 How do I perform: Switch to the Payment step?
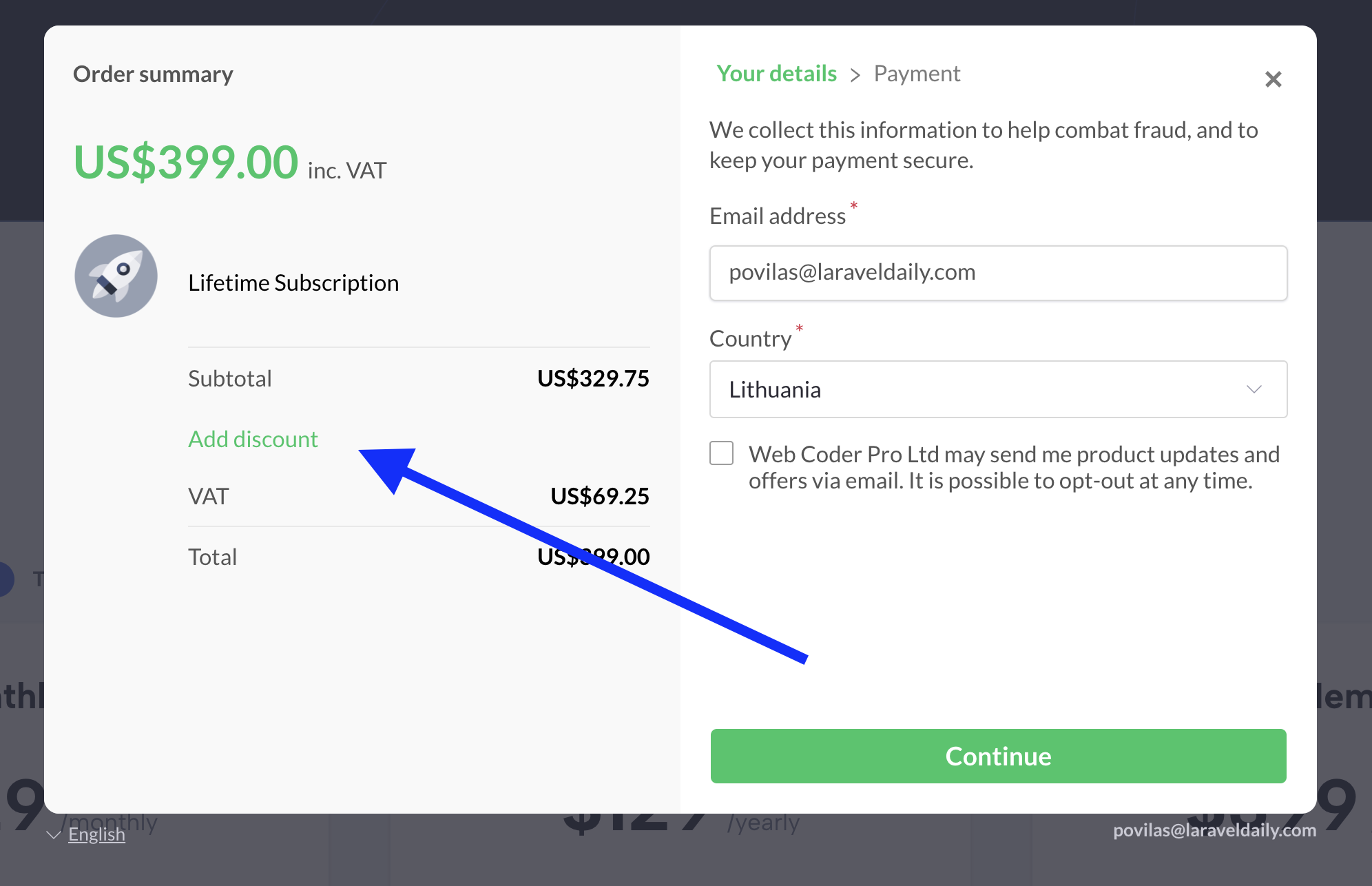(x=917, y=73)
